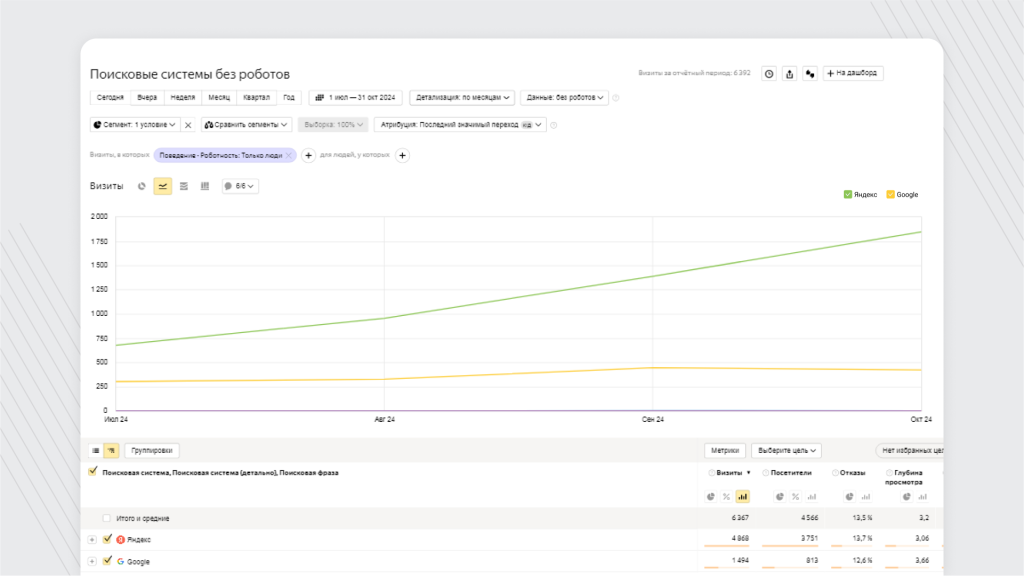Select line chart view

(x=163, y=186)
